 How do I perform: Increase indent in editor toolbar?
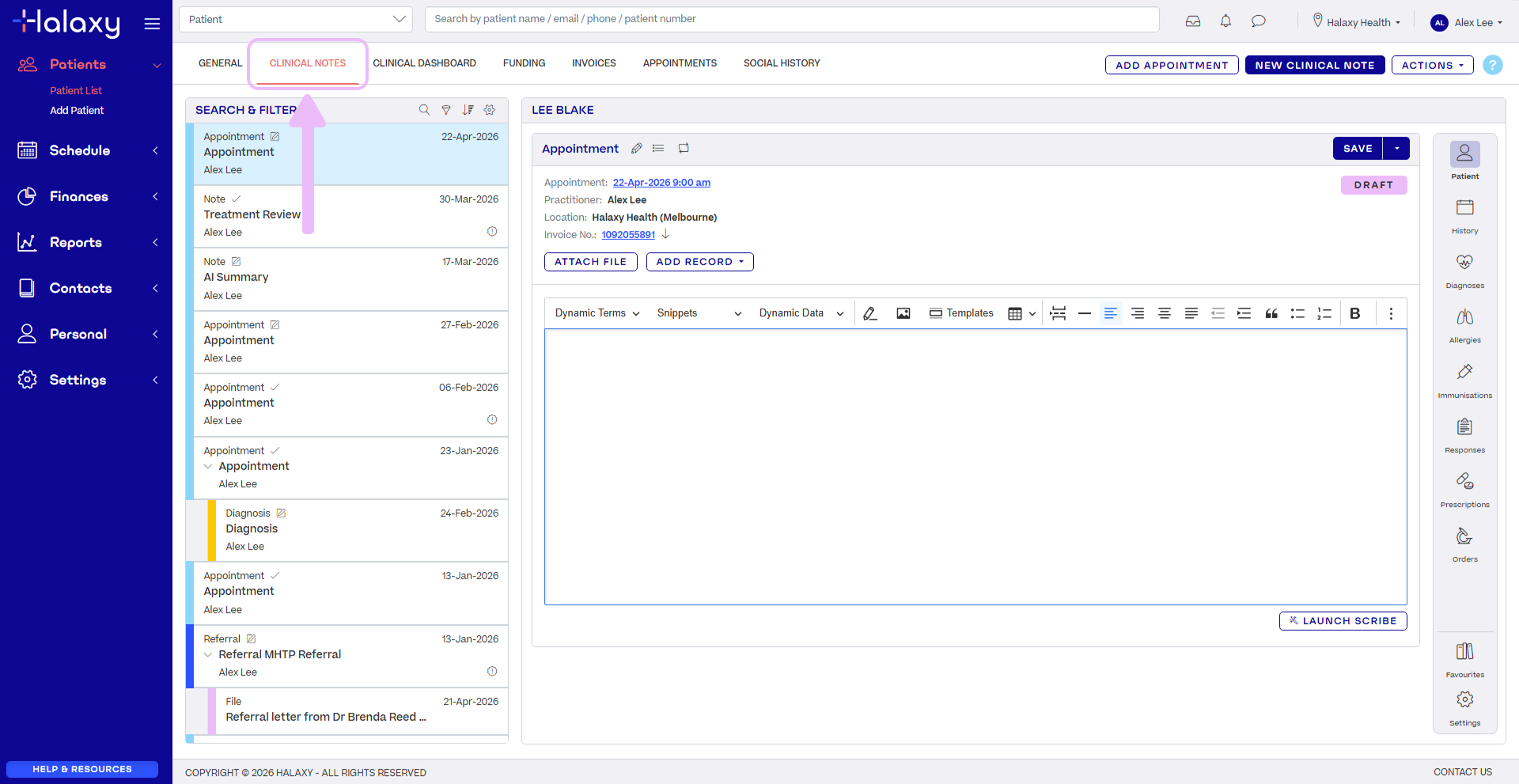1244,313
